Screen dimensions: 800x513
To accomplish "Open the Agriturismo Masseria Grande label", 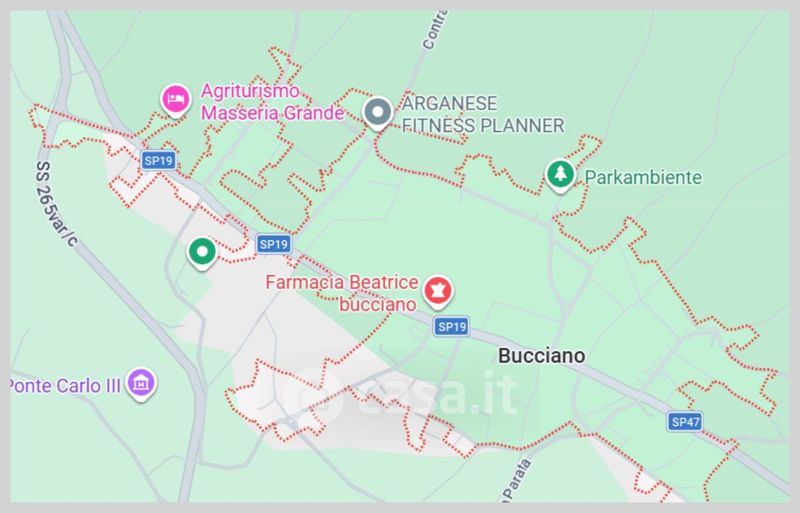I will coord(272,102).
